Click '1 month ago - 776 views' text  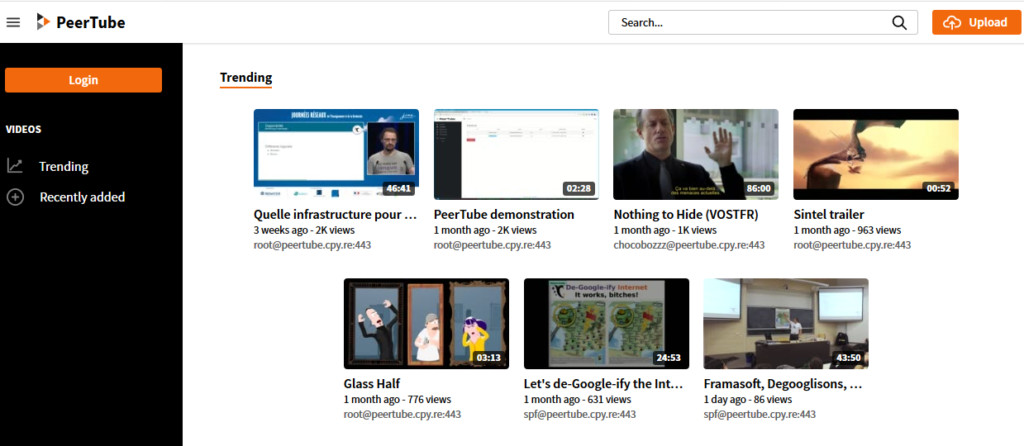pyautogui.click(x=398, y=400)
